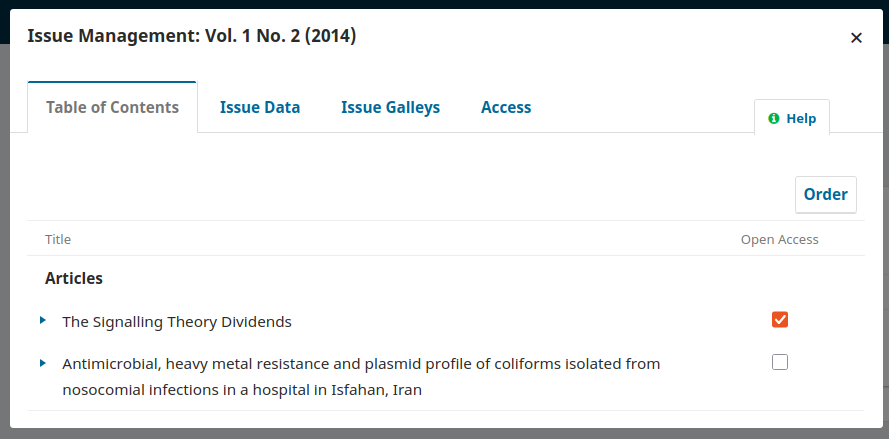Click the green info icon beside Help

click(x=774, y=118)
